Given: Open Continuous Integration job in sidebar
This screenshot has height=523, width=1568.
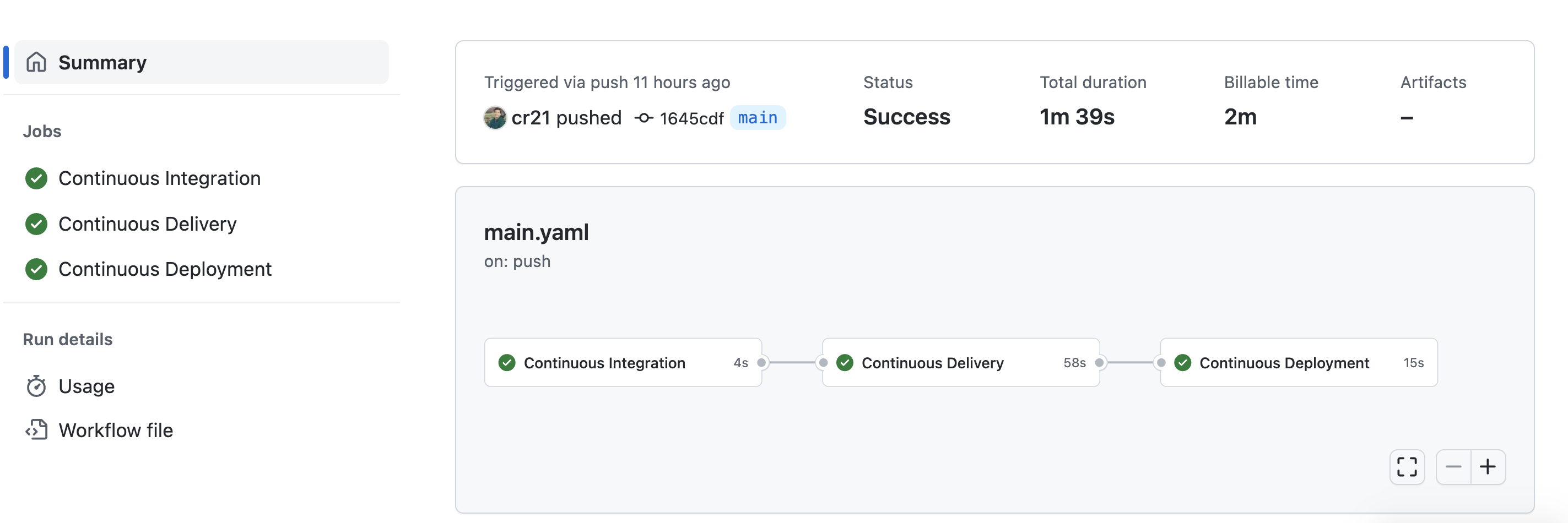Looking at the screenshot, I should pos(159,178).
